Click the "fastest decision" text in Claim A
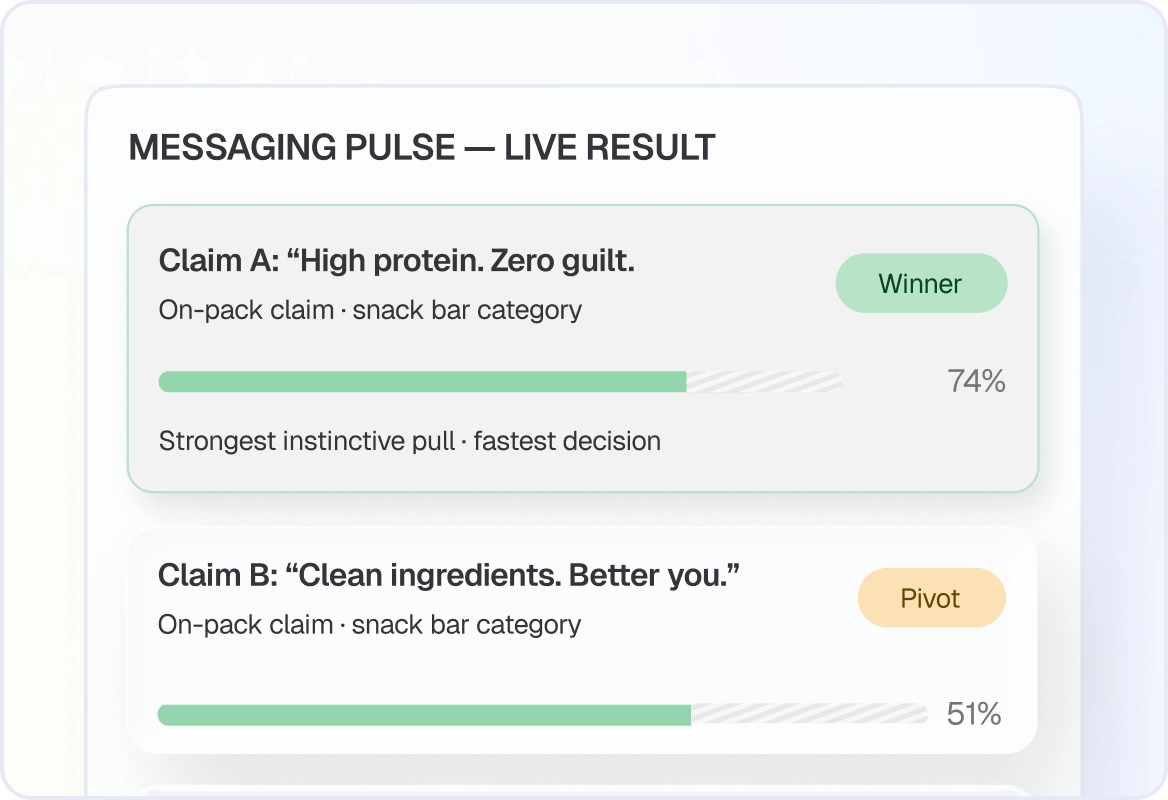The height and width of the screenshot is (800, 1168). 567,441
